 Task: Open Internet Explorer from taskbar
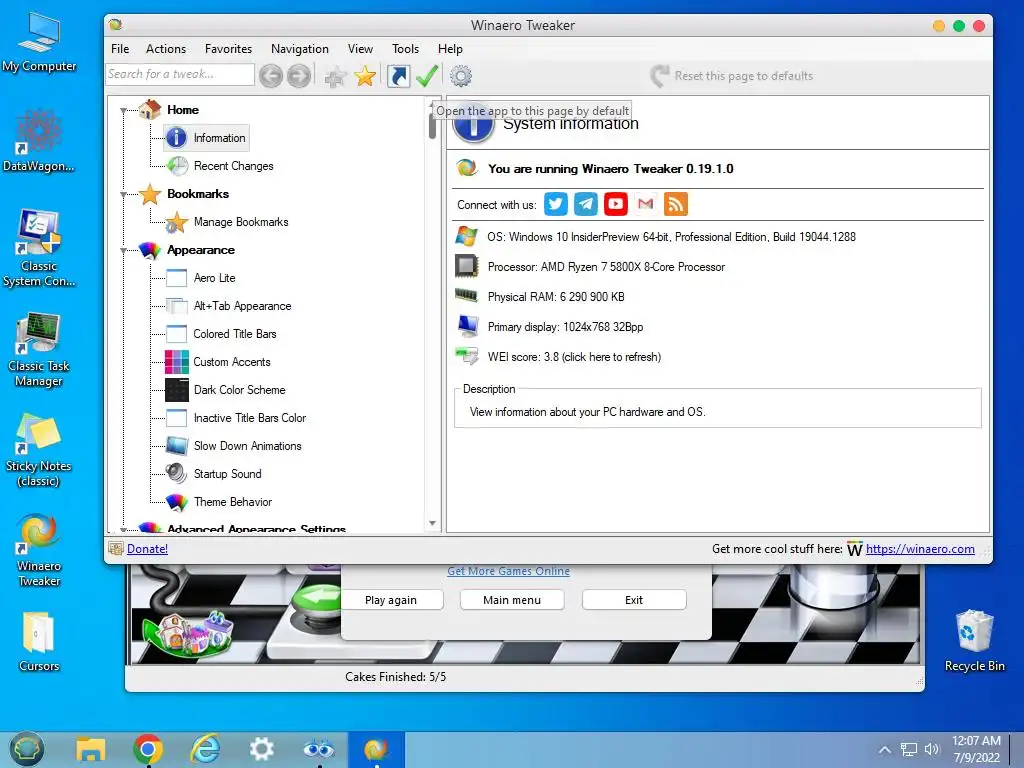click(205, 748)
